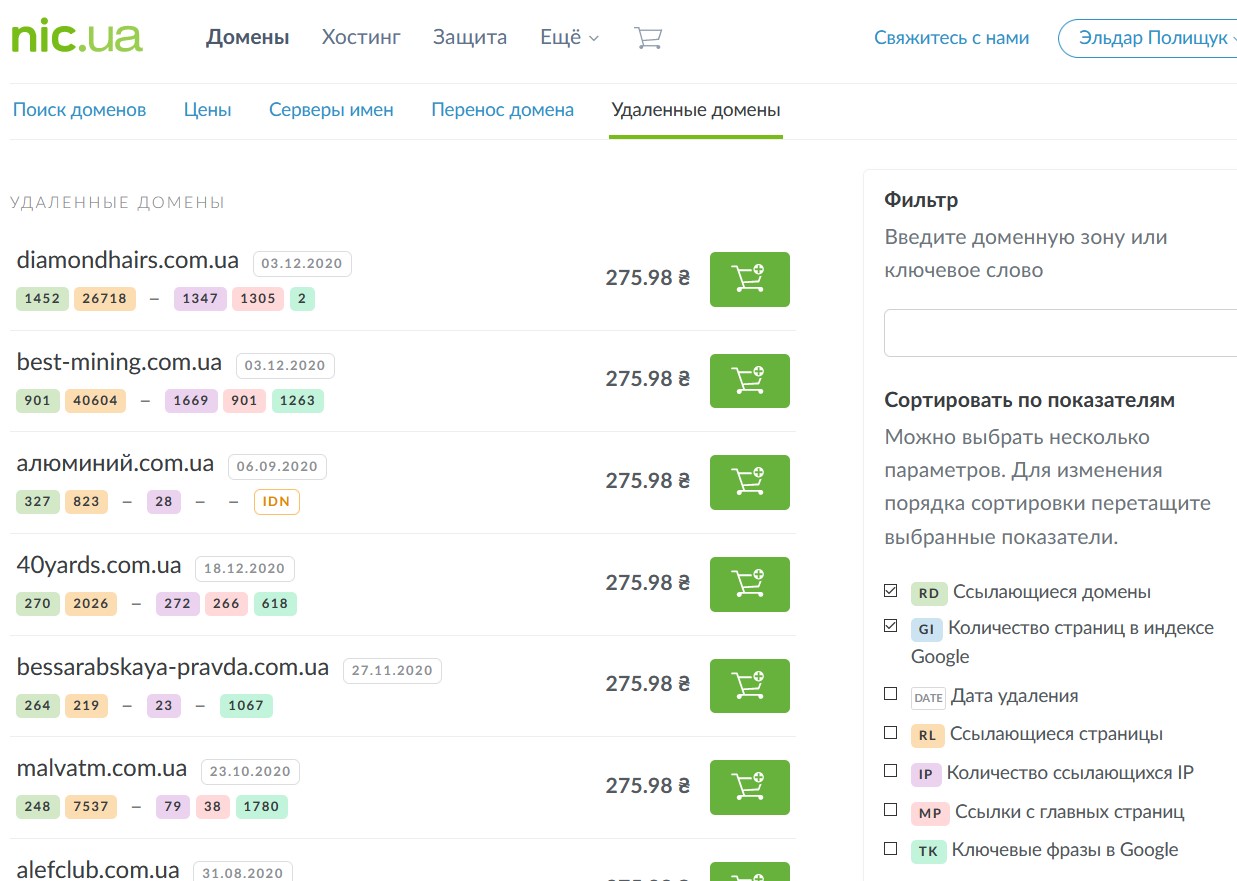Add diamondhairs.com.ua to cart
Viewport: 1237px width, 881px height.
749,279
